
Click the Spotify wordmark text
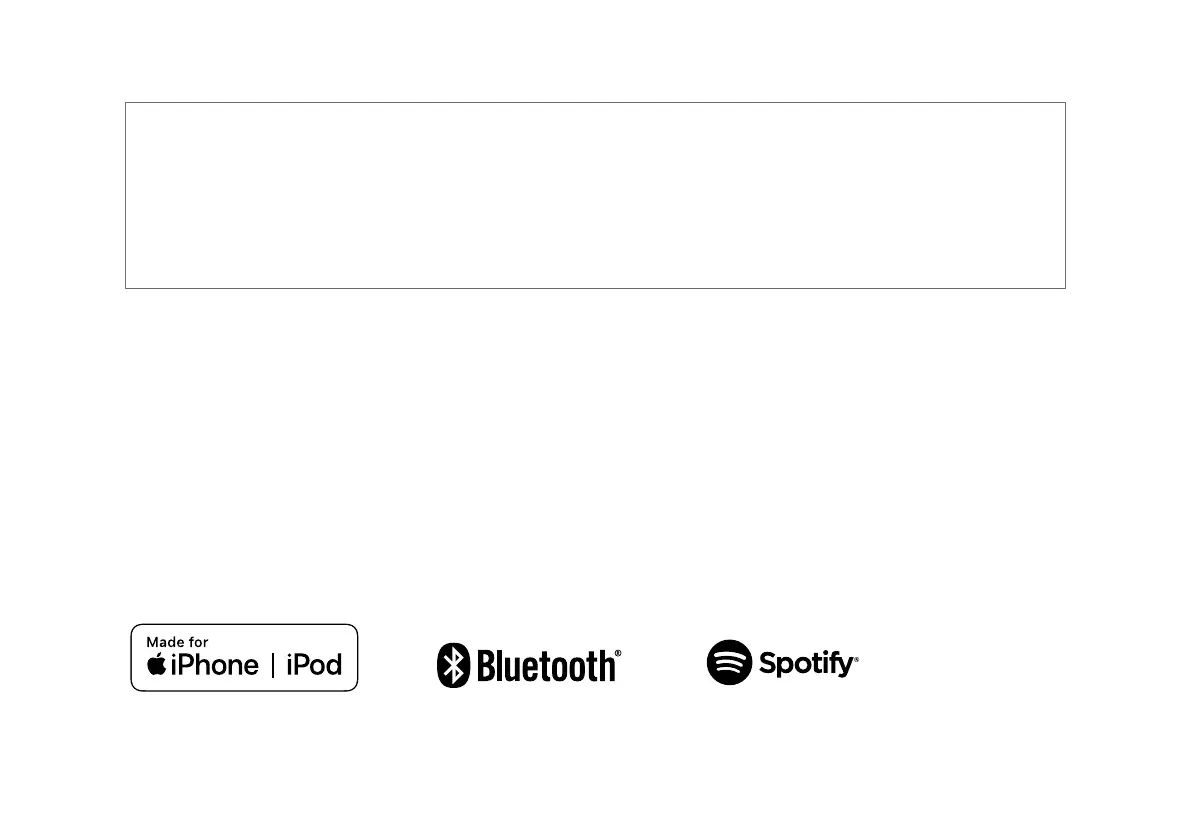806,663
